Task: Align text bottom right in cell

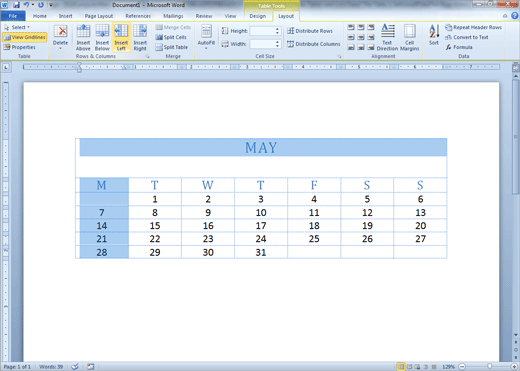Action: (371, 47)
